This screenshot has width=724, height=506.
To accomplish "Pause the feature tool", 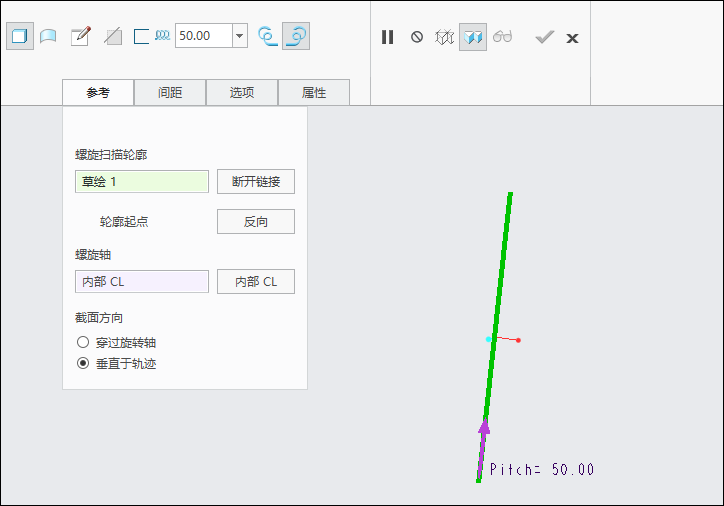I will point(387,37).
